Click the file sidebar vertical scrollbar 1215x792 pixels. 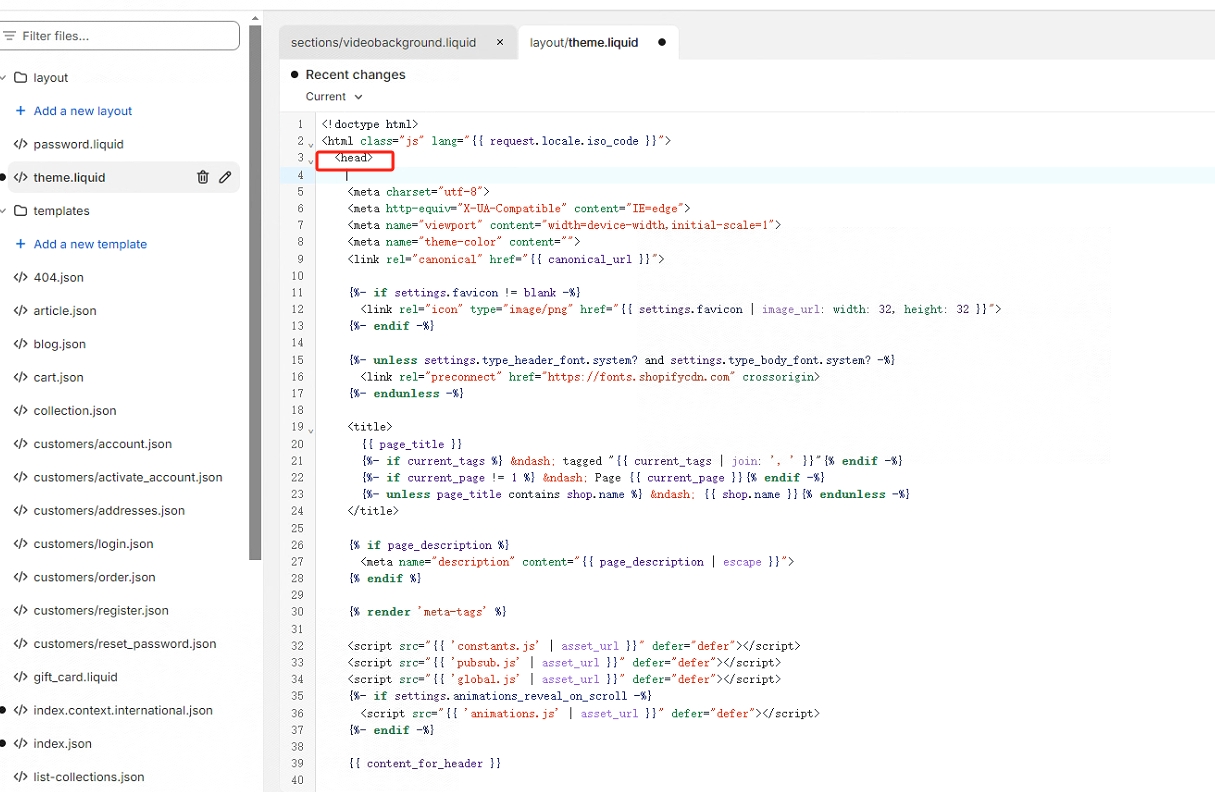point(256,292)
